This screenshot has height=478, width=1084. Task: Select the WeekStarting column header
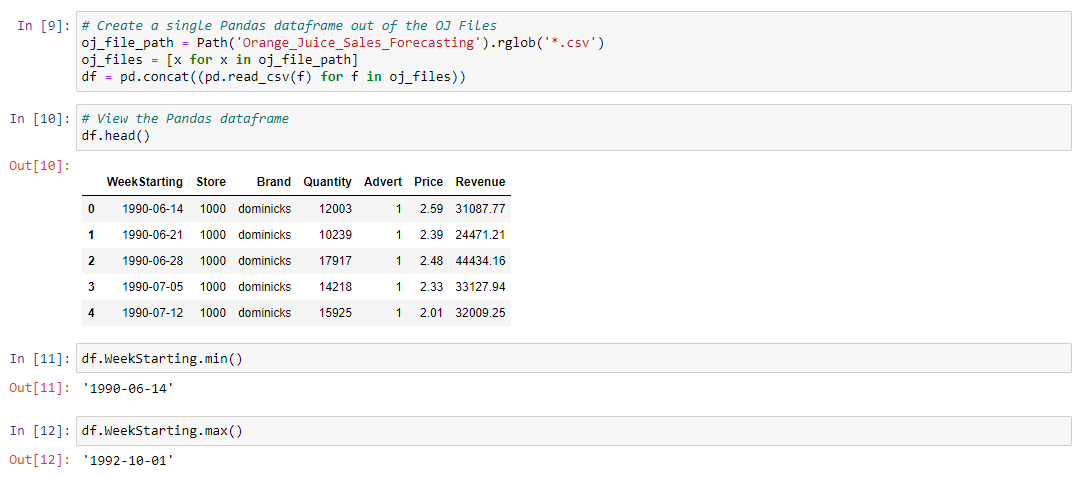tap(144, 182)
